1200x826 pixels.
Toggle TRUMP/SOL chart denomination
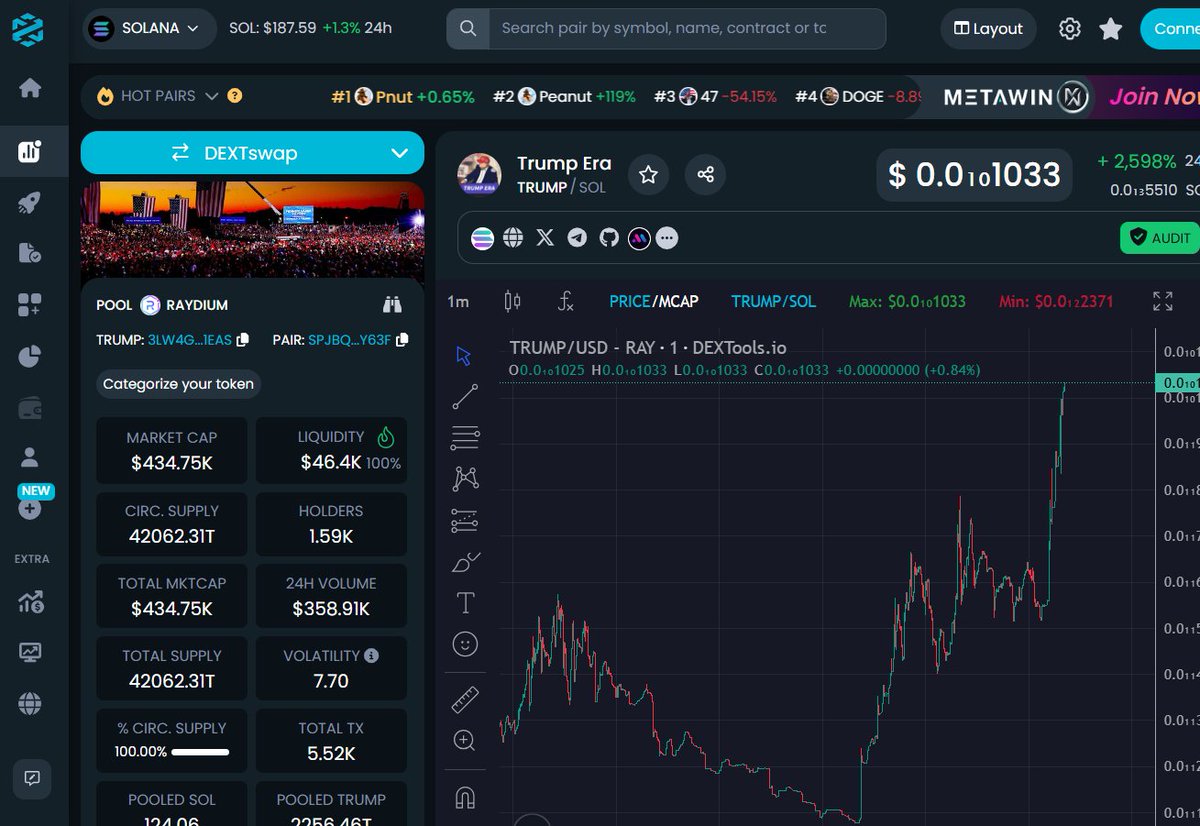[x=773, y=301]
